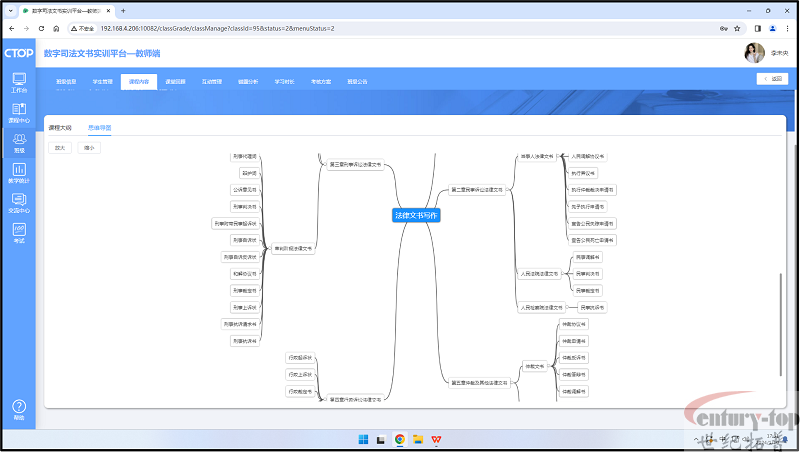Click the 不安全 site security indicator

point(83,29)
